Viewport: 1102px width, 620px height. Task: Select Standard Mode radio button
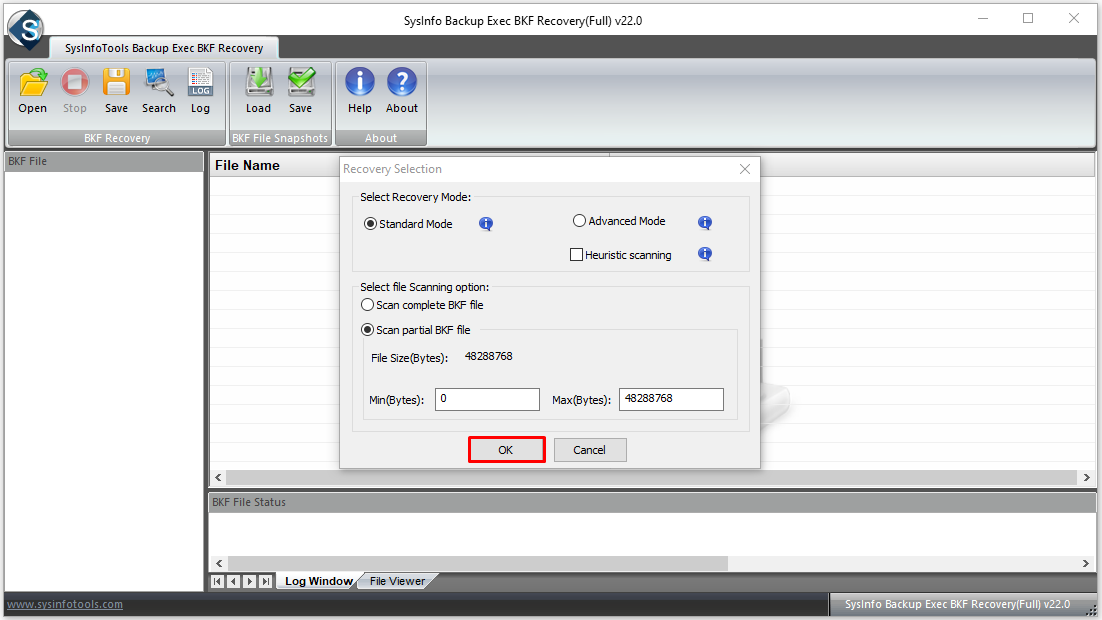pos(370,224)
